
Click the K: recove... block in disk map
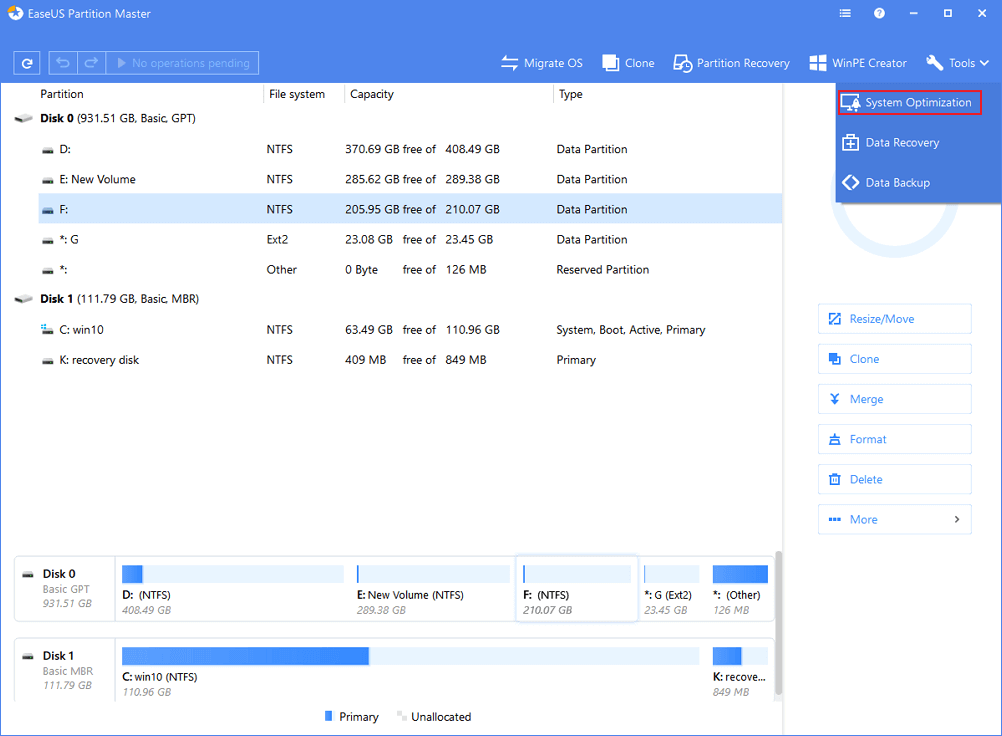(x=740, y=671)
